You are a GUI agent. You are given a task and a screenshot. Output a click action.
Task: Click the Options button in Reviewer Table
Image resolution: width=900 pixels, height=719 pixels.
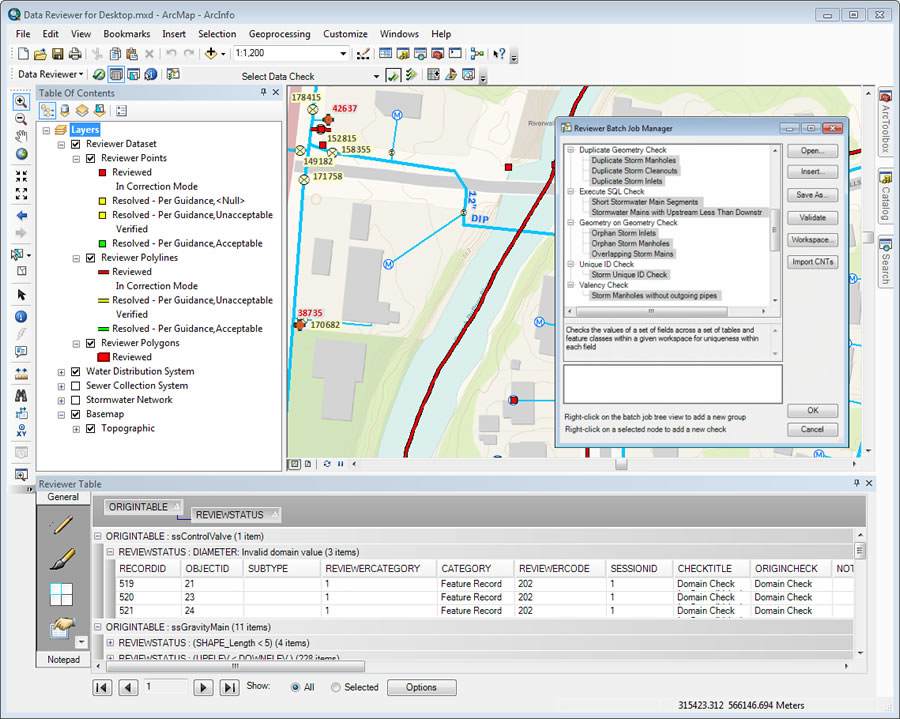click(x=421, y=687)
